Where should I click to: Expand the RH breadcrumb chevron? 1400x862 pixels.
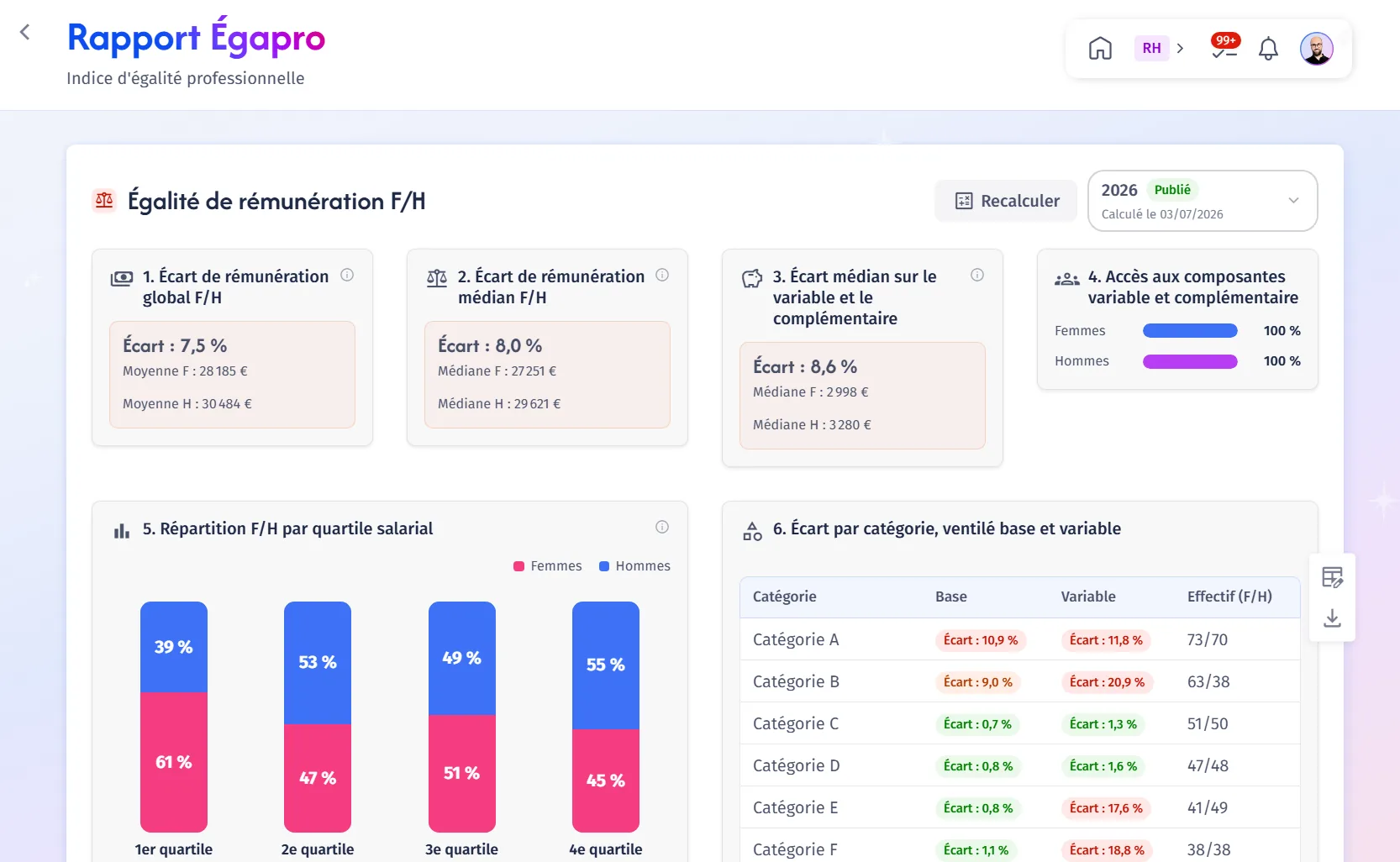(x=1180, y=49)
